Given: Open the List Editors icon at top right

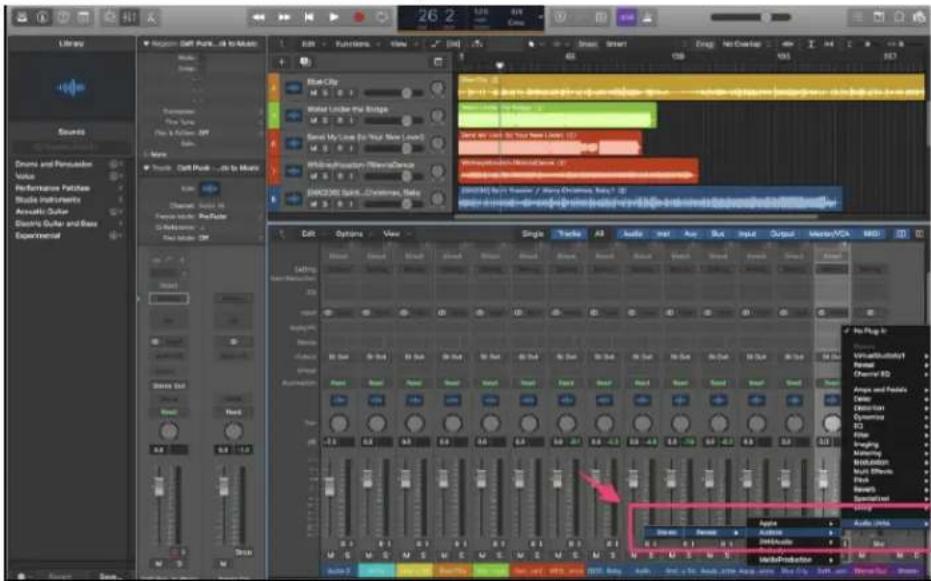Looking at the screenshot, I should click(x=857, y=17).
